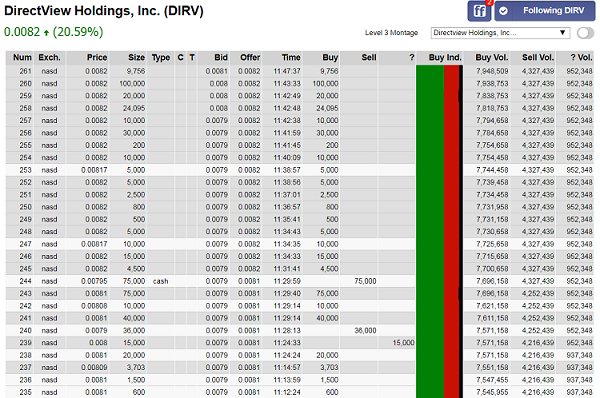Click price 0.00809 in row 237
The height and width of the screenshot is (398, 600).
pyautogui.click(x=94, y=368)
